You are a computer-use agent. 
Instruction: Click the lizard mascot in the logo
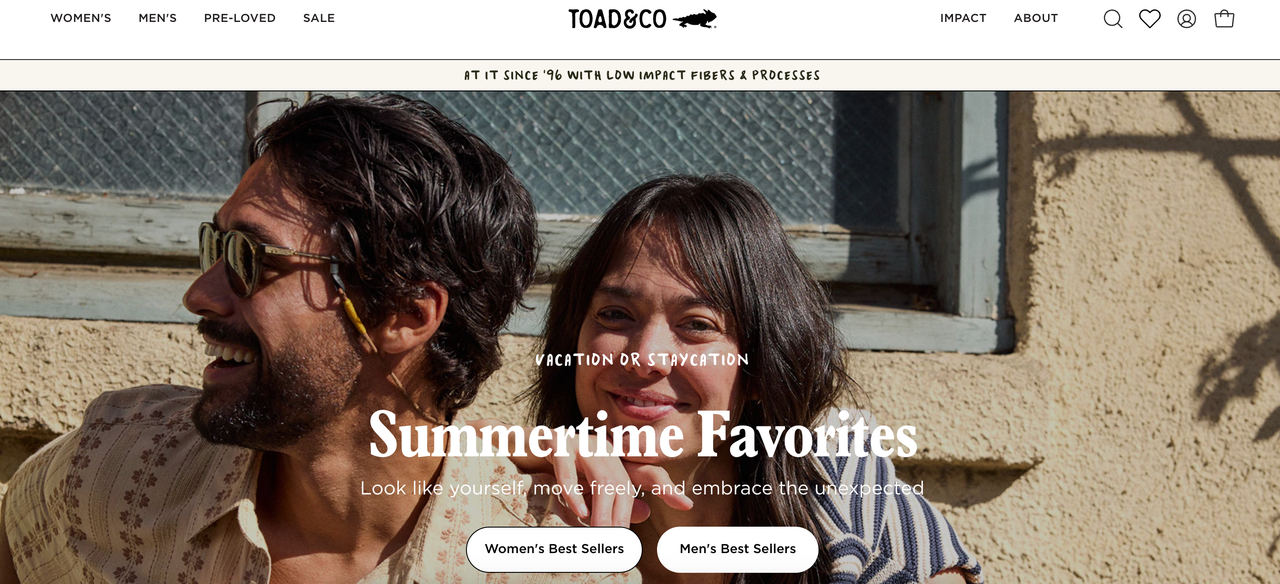point(694,18)
